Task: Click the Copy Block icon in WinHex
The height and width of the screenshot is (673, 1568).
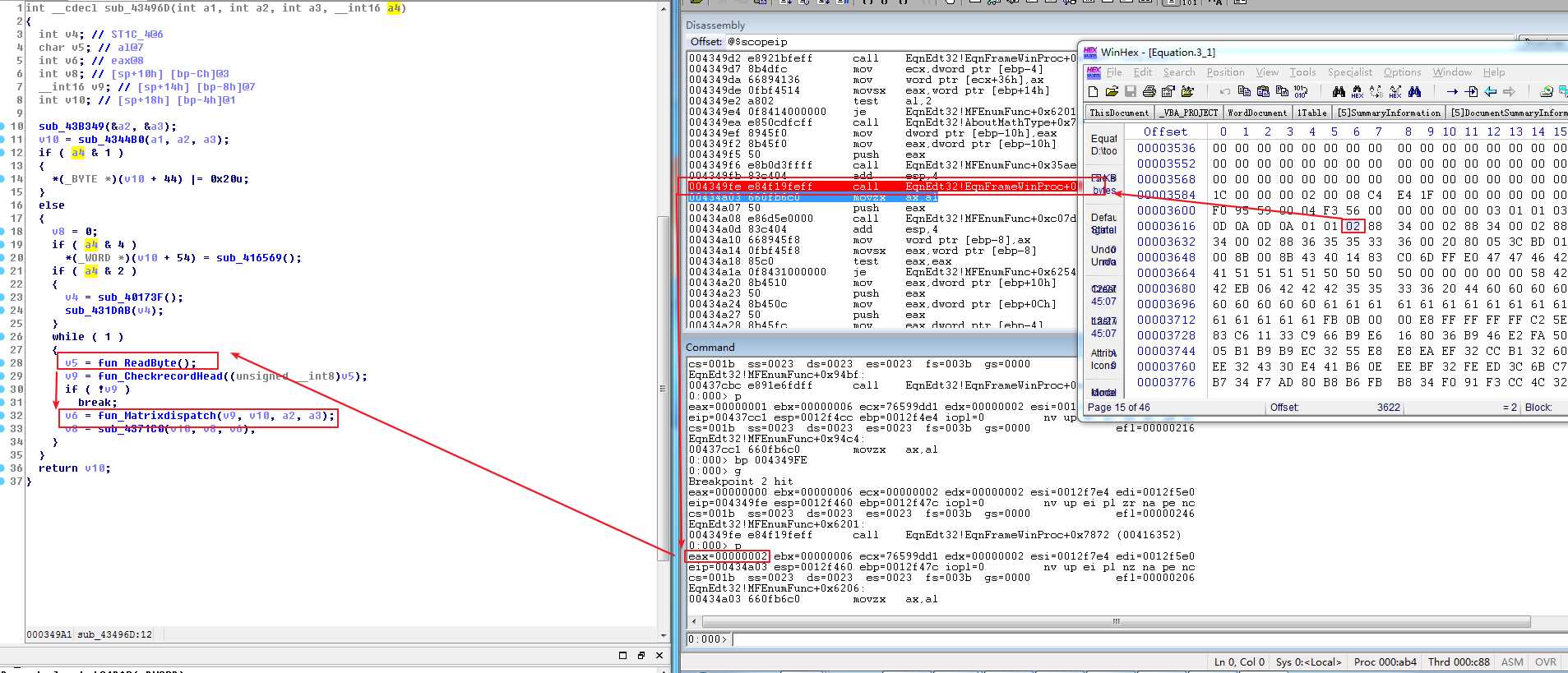Action: pyautogui.click(x=1244, y=91)
